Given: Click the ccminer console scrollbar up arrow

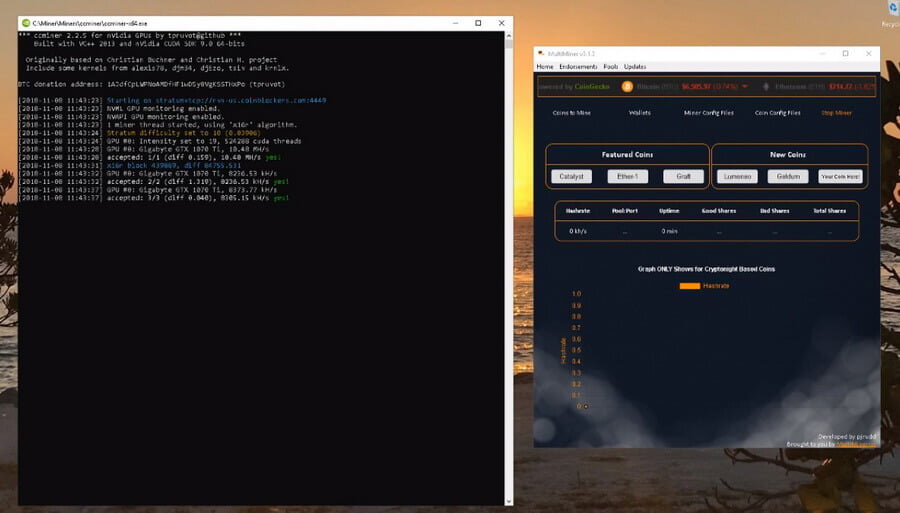Looking at the screenshot, I should click(509, 36).
